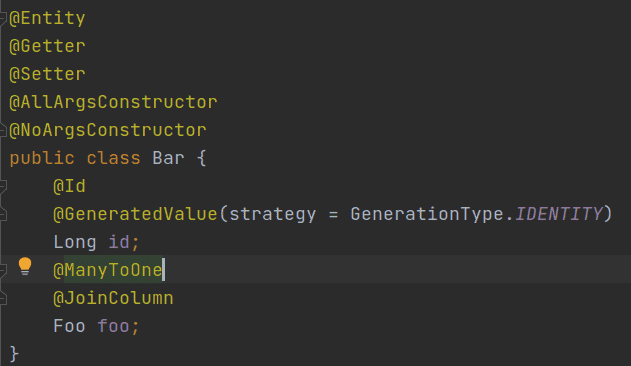
Task: Click the Foo type name
Action: (69, 326)
